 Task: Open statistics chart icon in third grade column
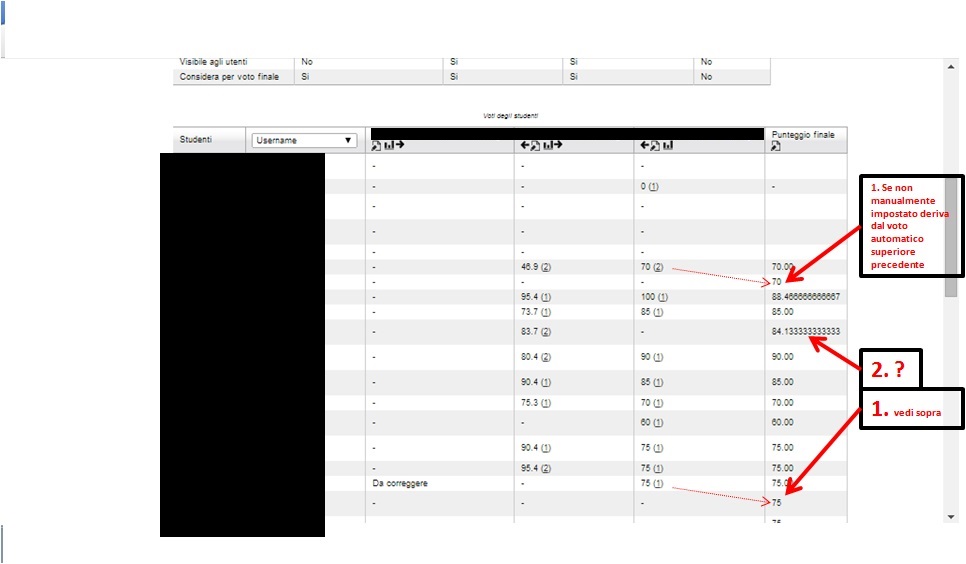point(667,146)
